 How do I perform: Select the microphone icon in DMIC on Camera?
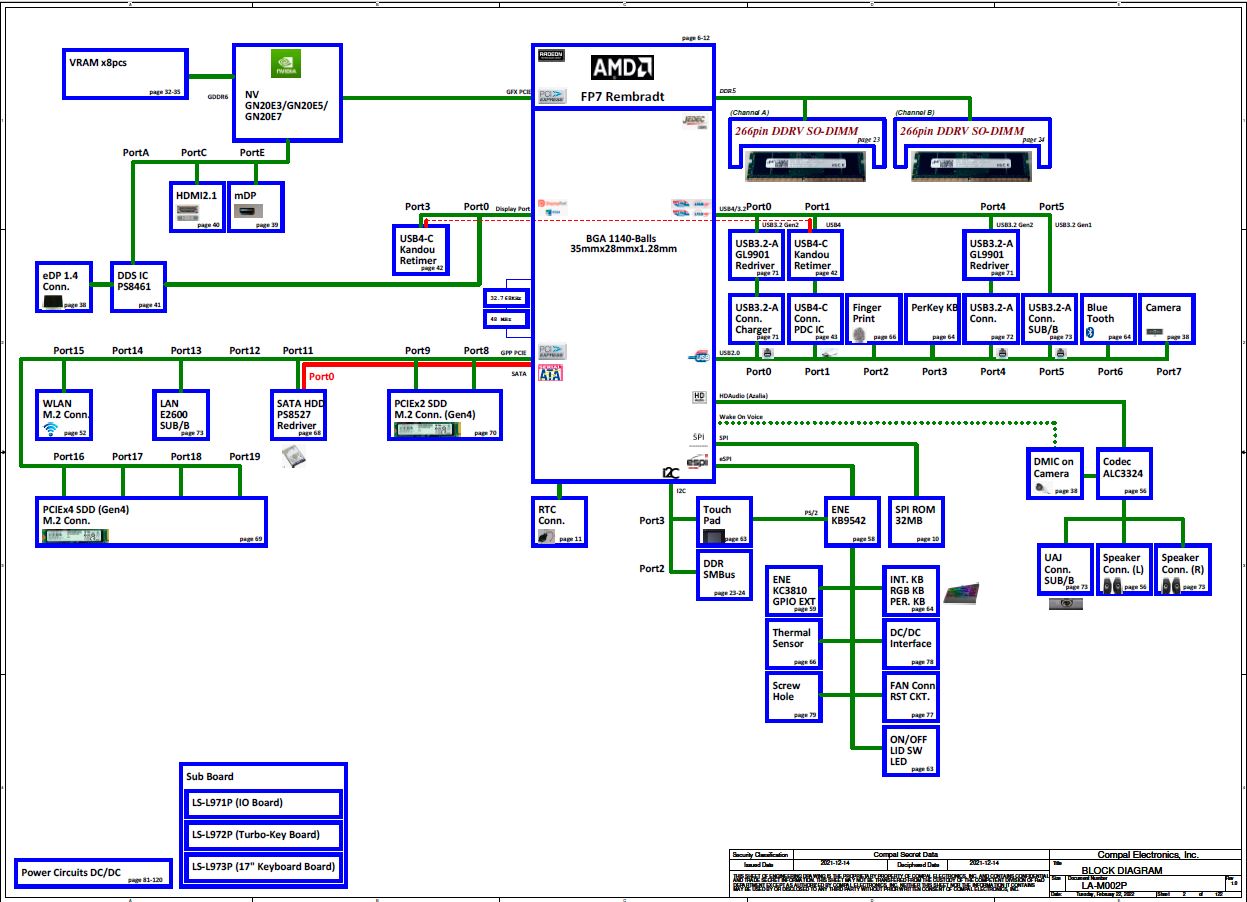[1044, 488]
